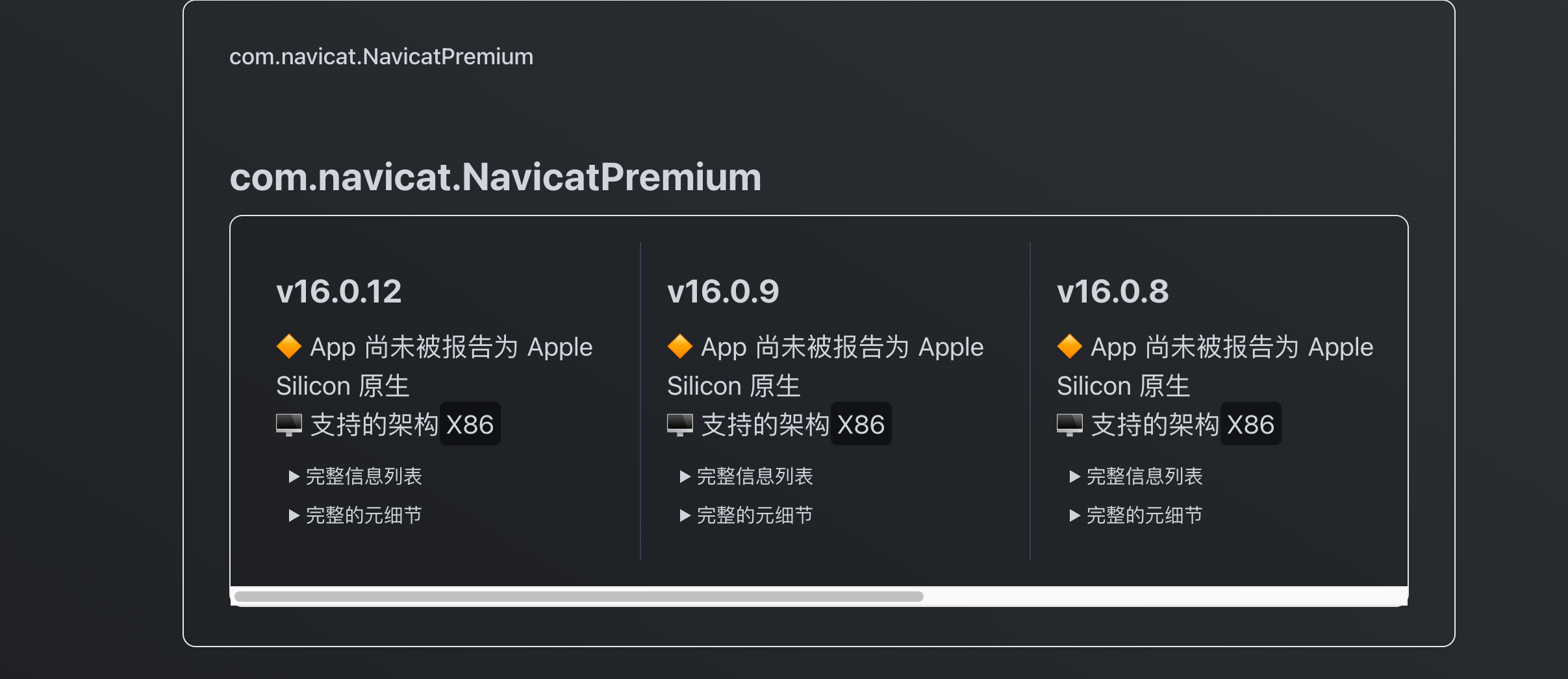Image resolution: width=1568 pixels, height=679 pixels.
Task: Select the X86 architecture badge under v16.0.12
Action: click(x=470, y=423)
